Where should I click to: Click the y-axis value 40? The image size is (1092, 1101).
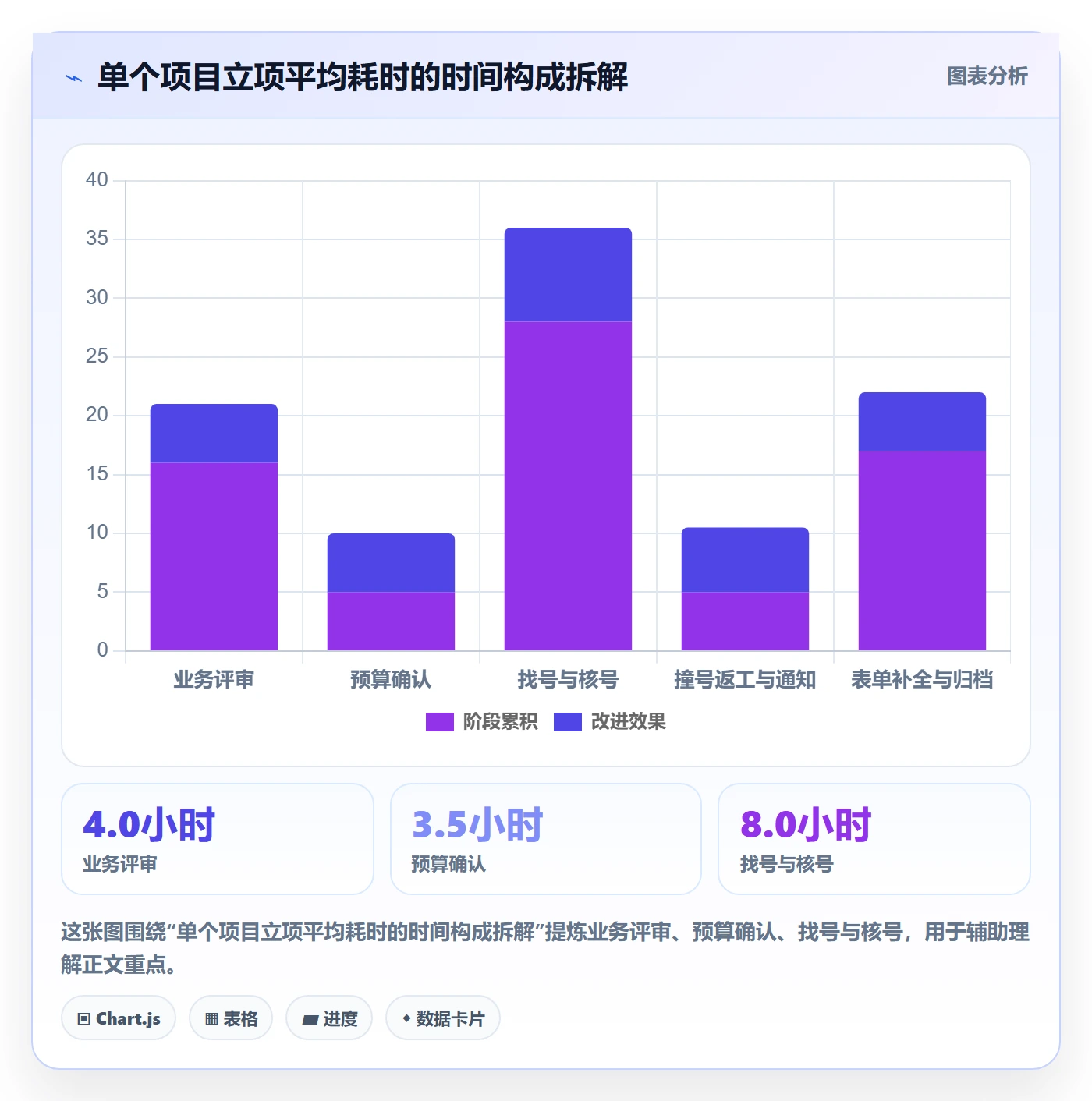pyautogui.click(x=97, y=180)
